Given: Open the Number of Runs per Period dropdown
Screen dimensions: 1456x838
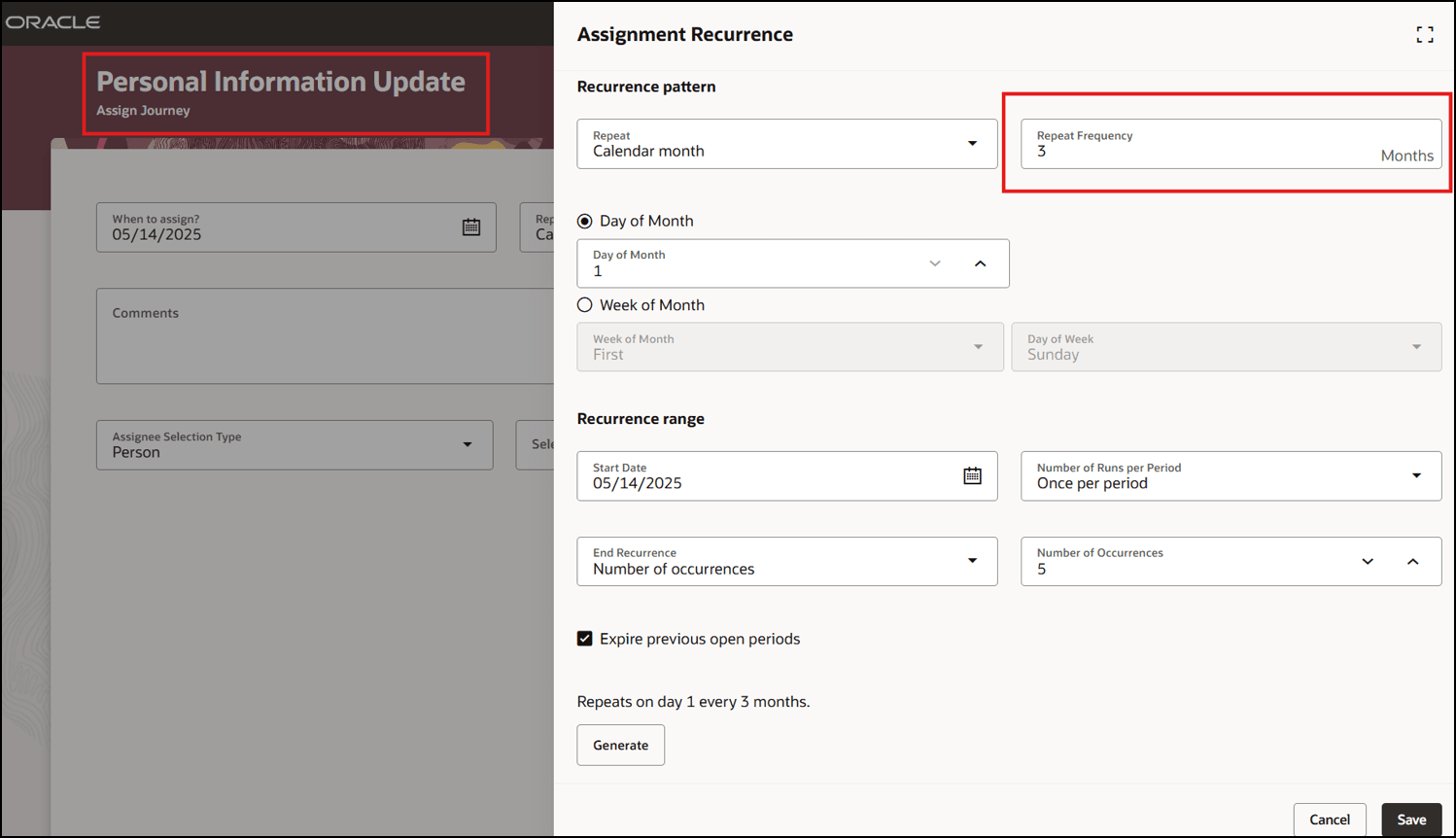Looking at the screenshot, I should coord(1231,476).
